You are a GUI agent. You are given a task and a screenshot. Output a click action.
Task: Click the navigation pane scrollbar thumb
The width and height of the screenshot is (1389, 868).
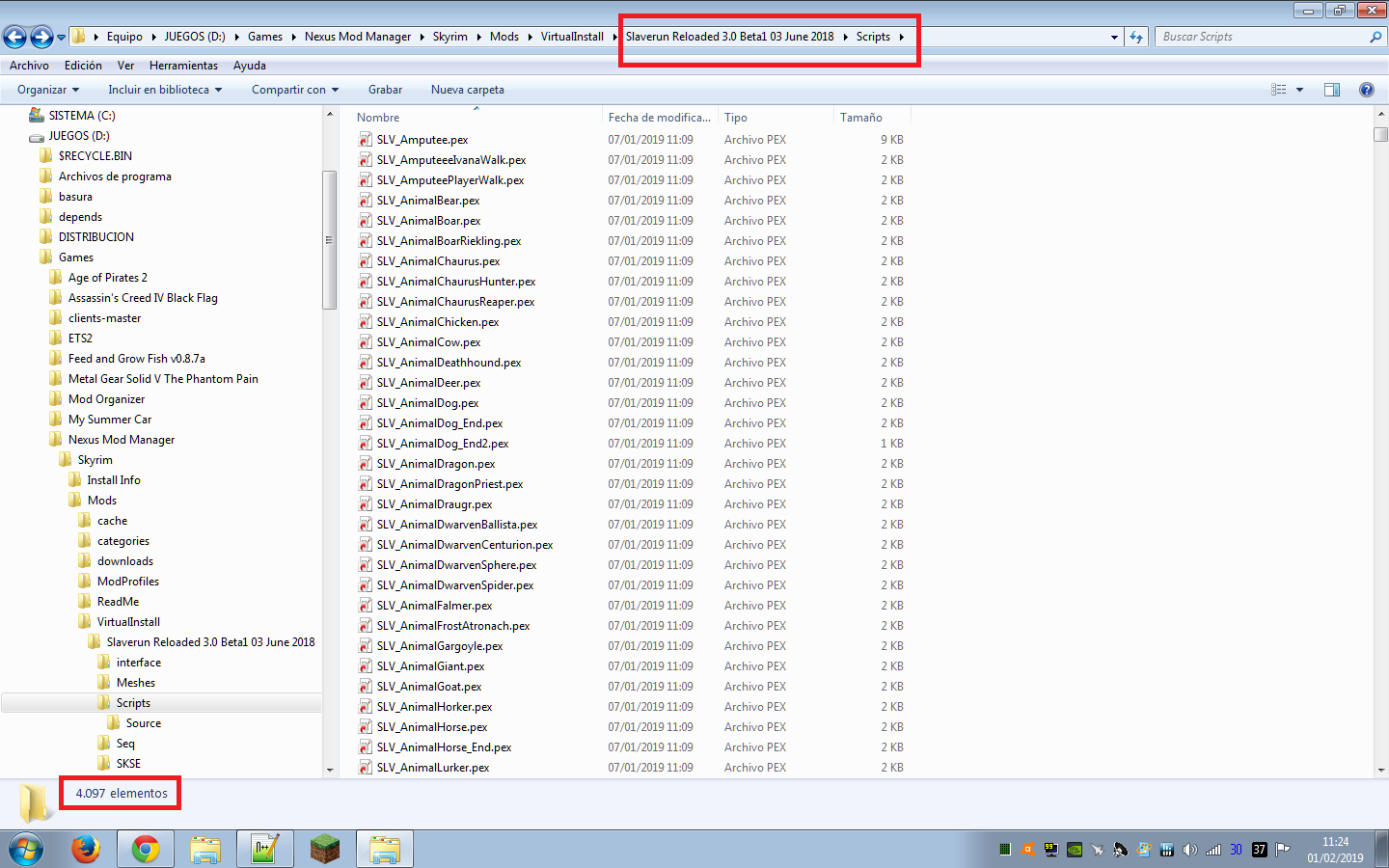click(x=330, y=240)
